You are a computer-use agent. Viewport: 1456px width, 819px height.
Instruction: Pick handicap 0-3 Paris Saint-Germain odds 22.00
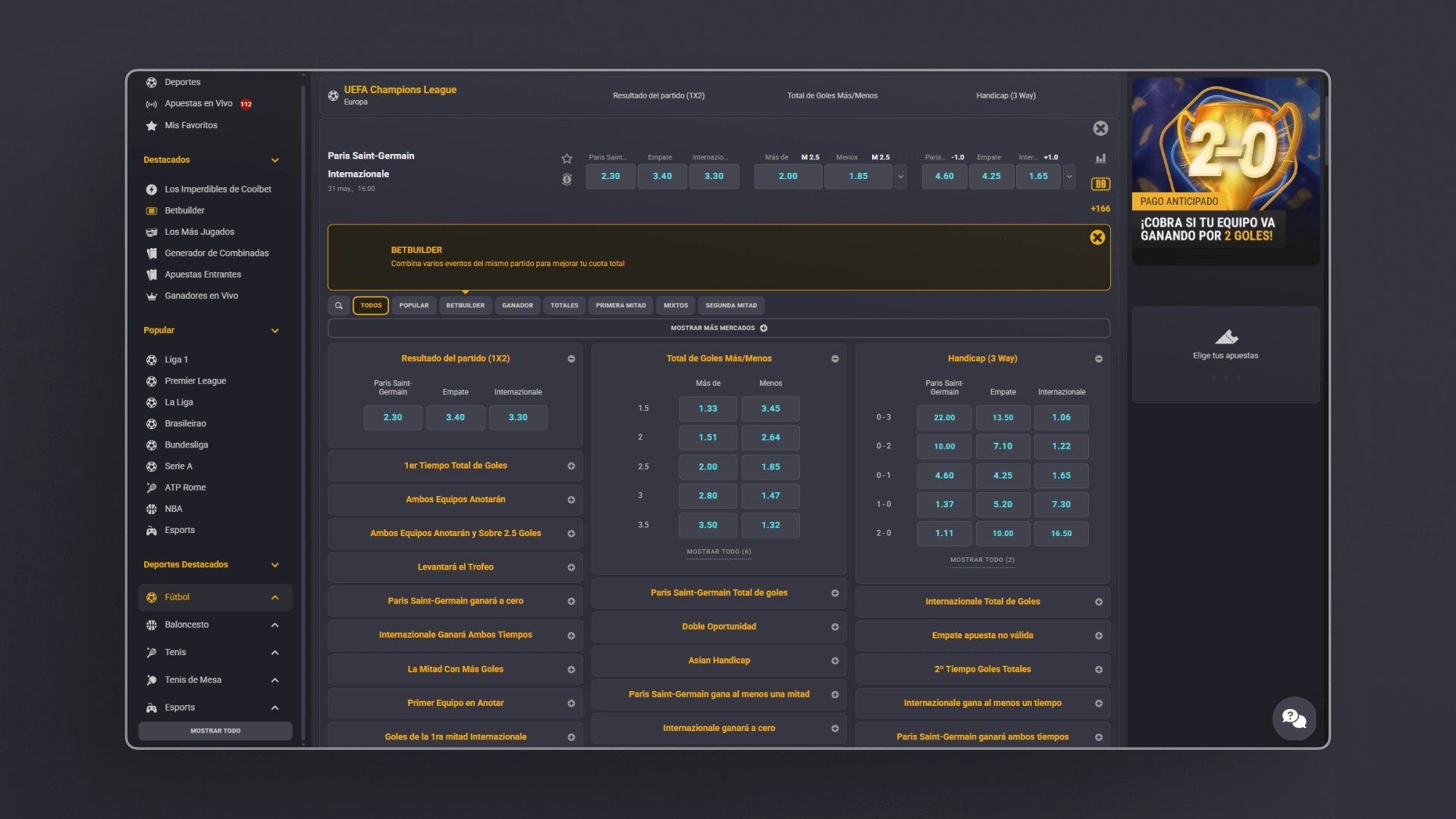(x=944, y=418)
